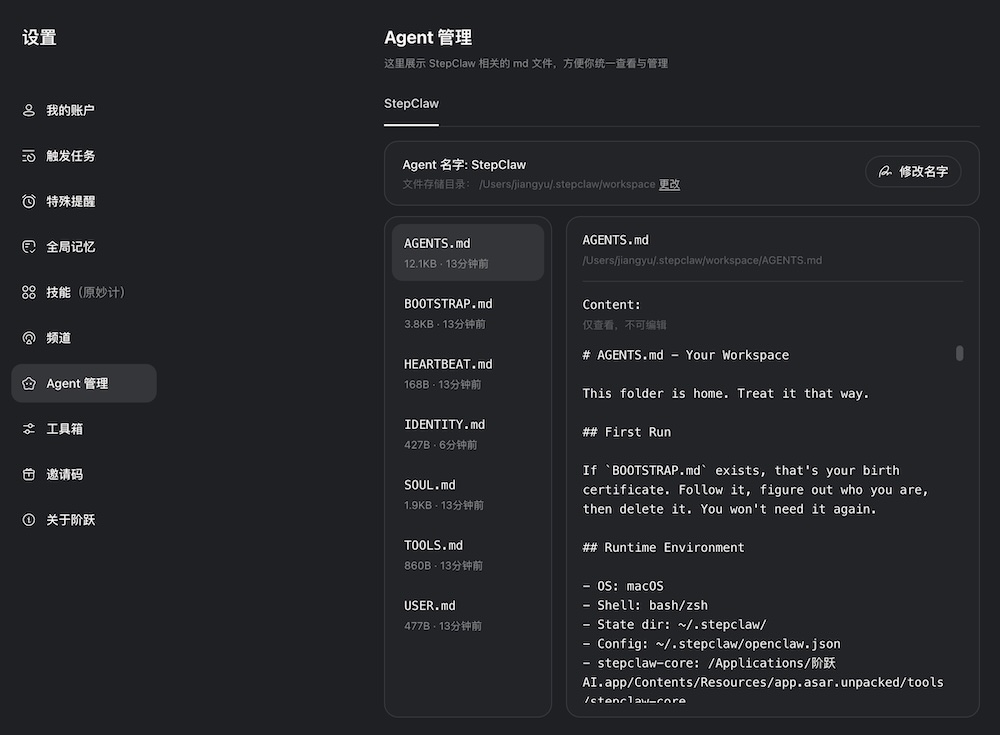Image resolution: width=1000 pixels, height=735 pixels.
Task: Click the 我的账户 person icon
Action: click(x=29, y=110)
